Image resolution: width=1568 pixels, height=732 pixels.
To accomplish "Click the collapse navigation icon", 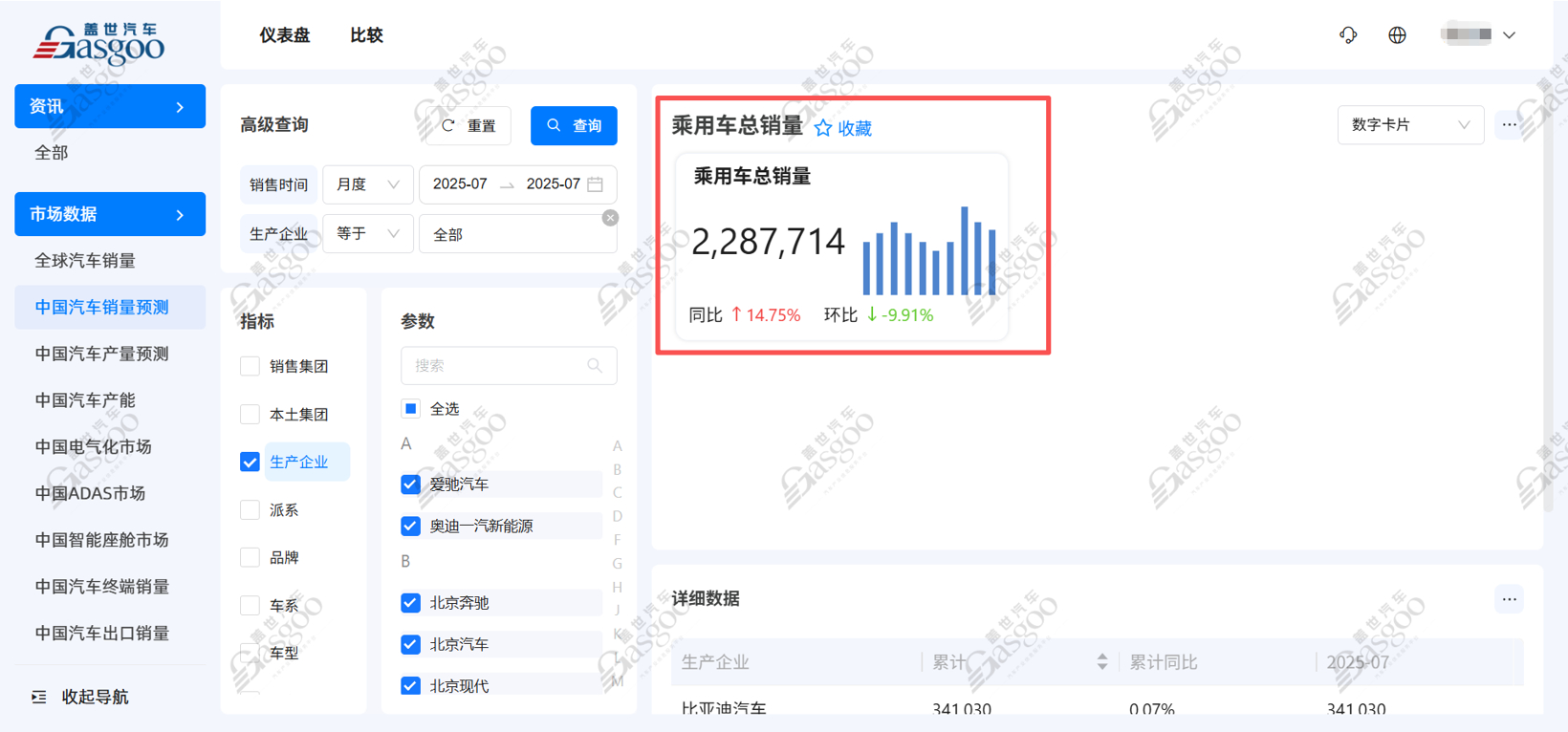I will click(39, 697).
